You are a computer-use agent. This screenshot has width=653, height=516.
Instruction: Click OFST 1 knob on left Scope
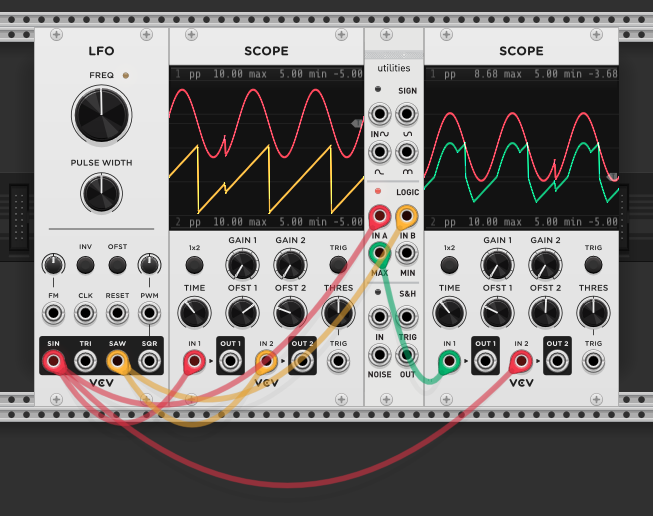242,313
